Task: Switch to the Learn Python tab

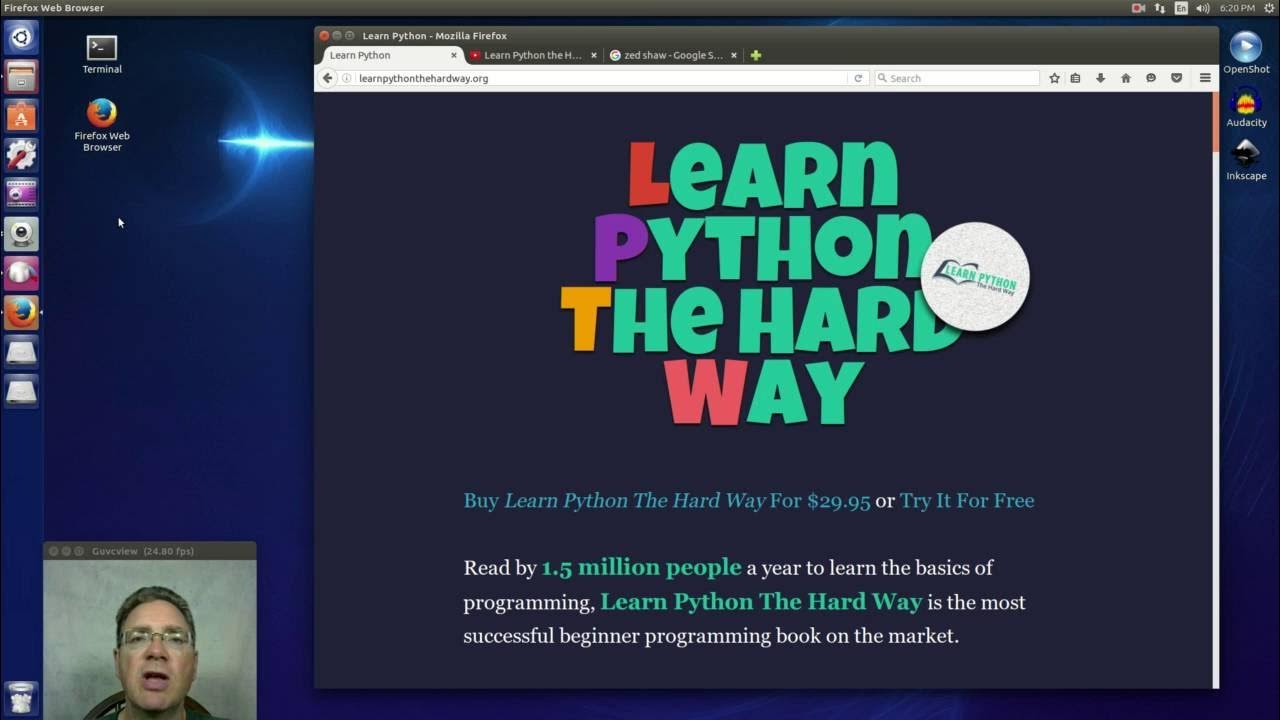Action: click(x=391, y=55)
